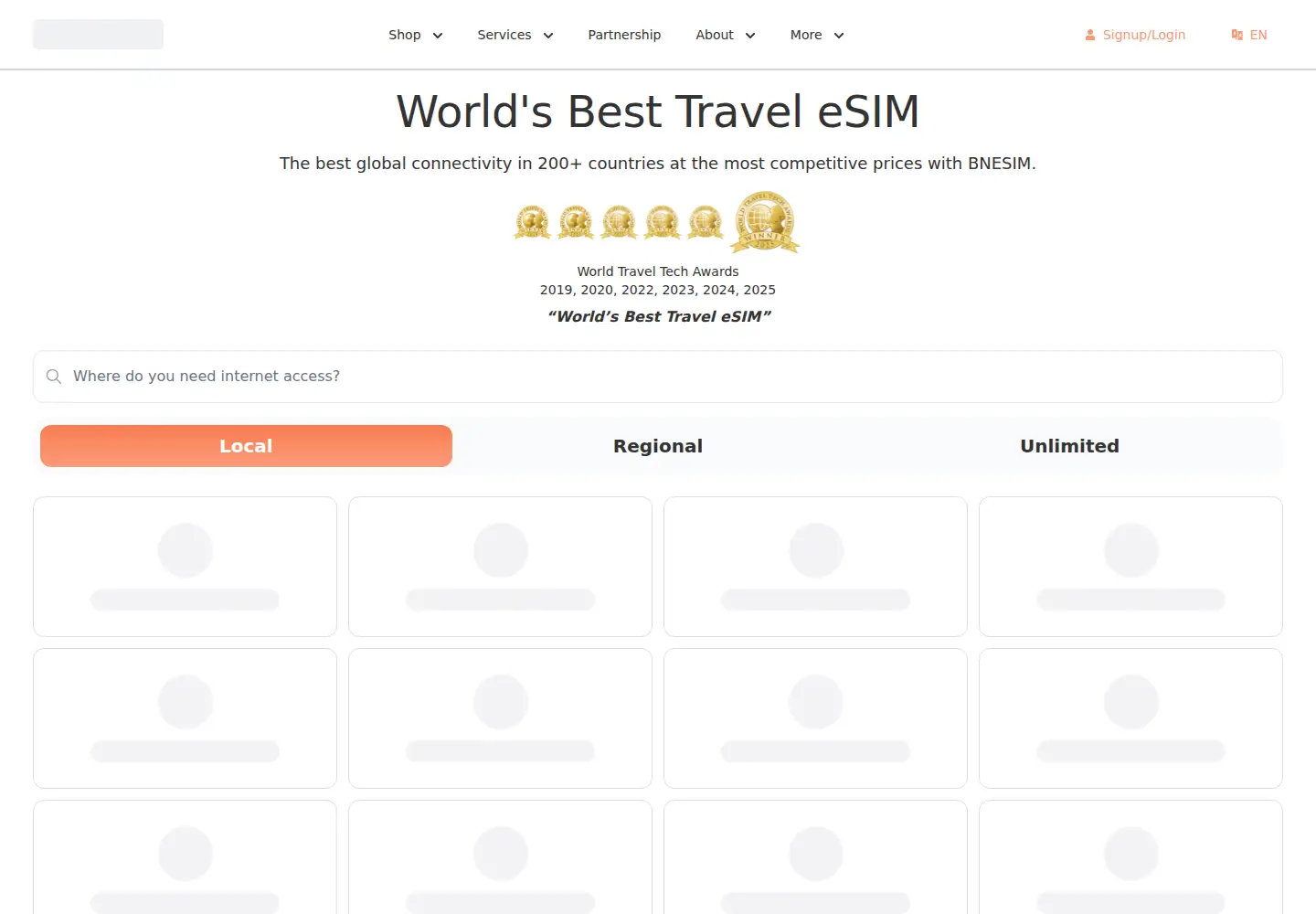Click the “World’s Best Travel eSIM” quote

click(x=659, y=316)
